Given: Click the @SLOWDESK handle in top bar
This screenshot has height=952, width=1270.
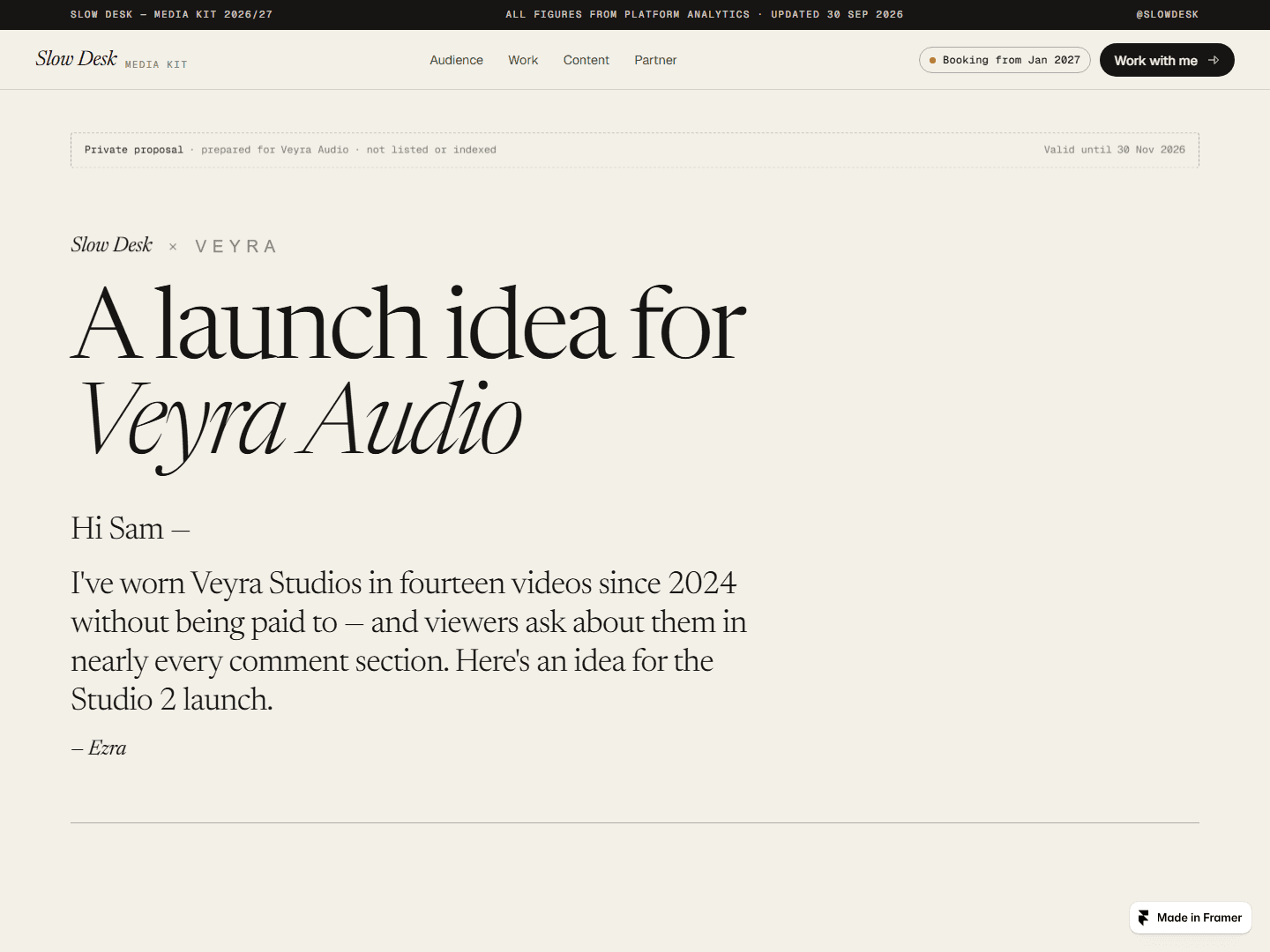Looking at the screenshot, I should pos(1167,15).
